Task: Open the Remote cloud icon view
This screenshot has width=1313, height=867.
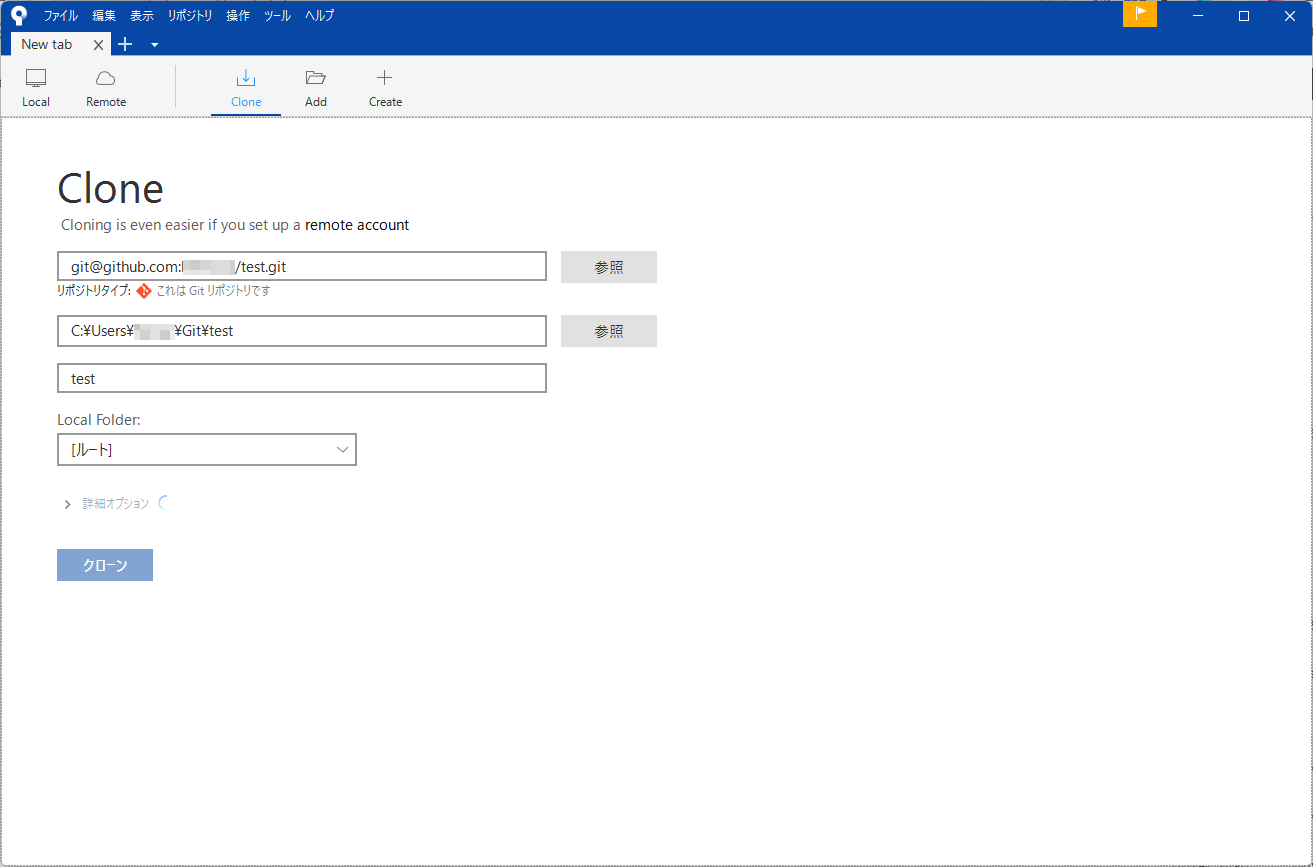Action: pos(106,79)
